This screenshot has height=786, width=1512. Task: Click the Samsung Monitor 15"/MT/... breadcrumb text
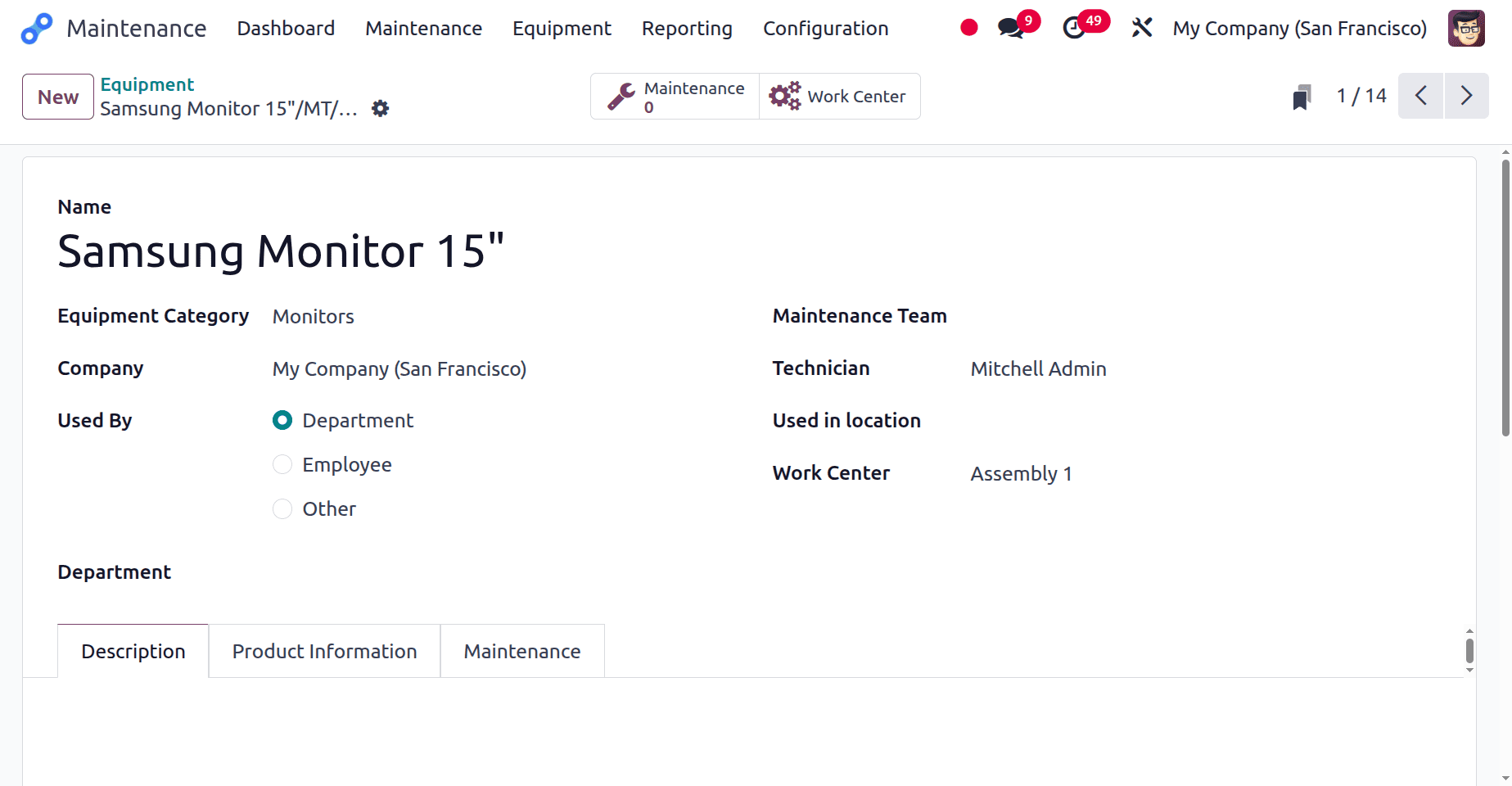(229, 109)
